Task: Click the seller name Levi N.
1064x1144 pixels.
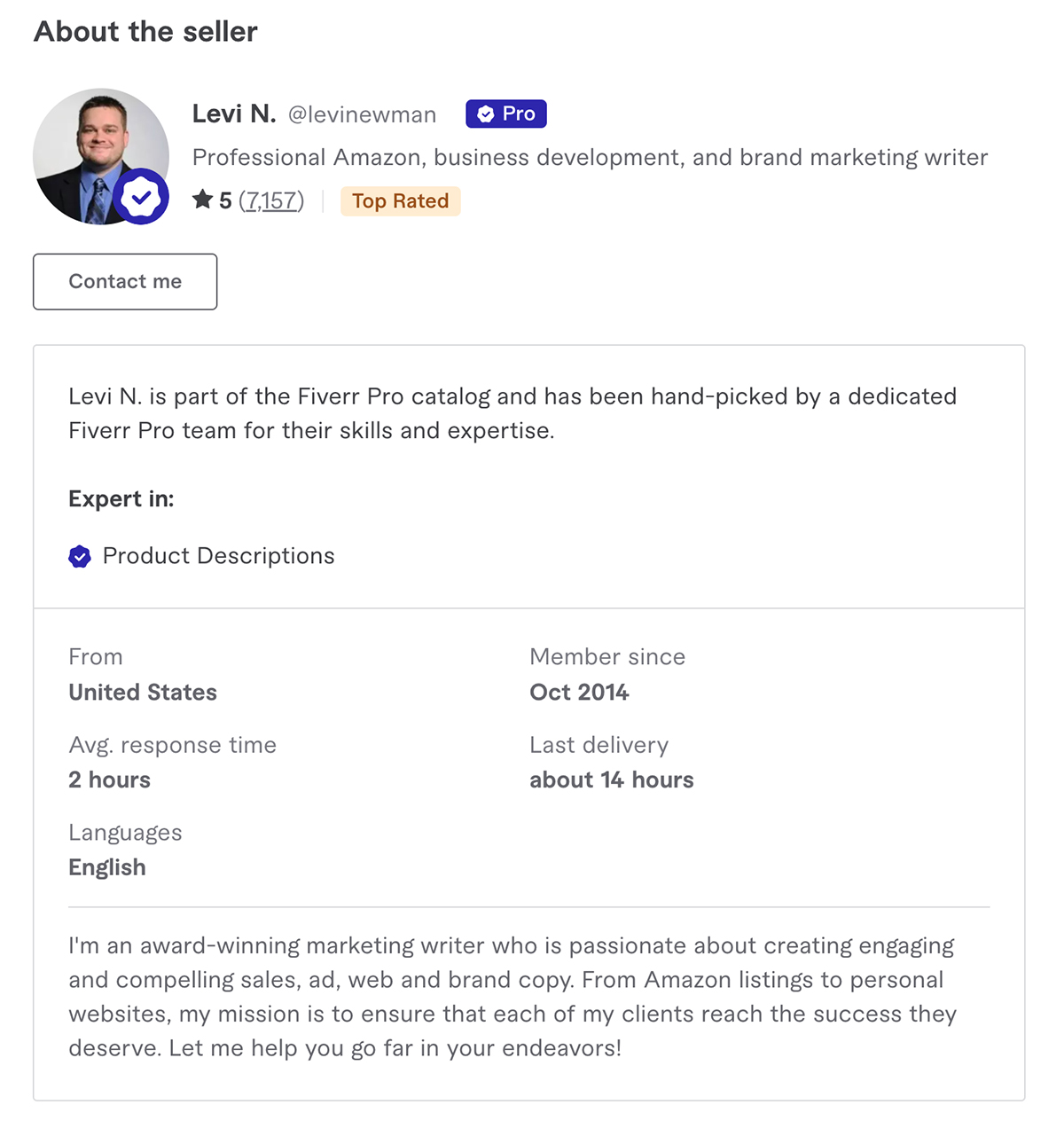Action: click(234, 114)
